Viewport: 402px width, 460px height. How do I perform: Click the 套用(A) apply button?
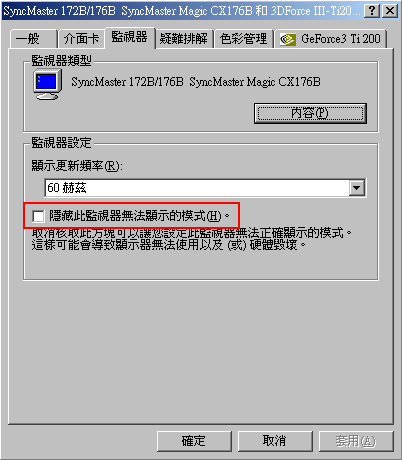click(x=356, y=441)
